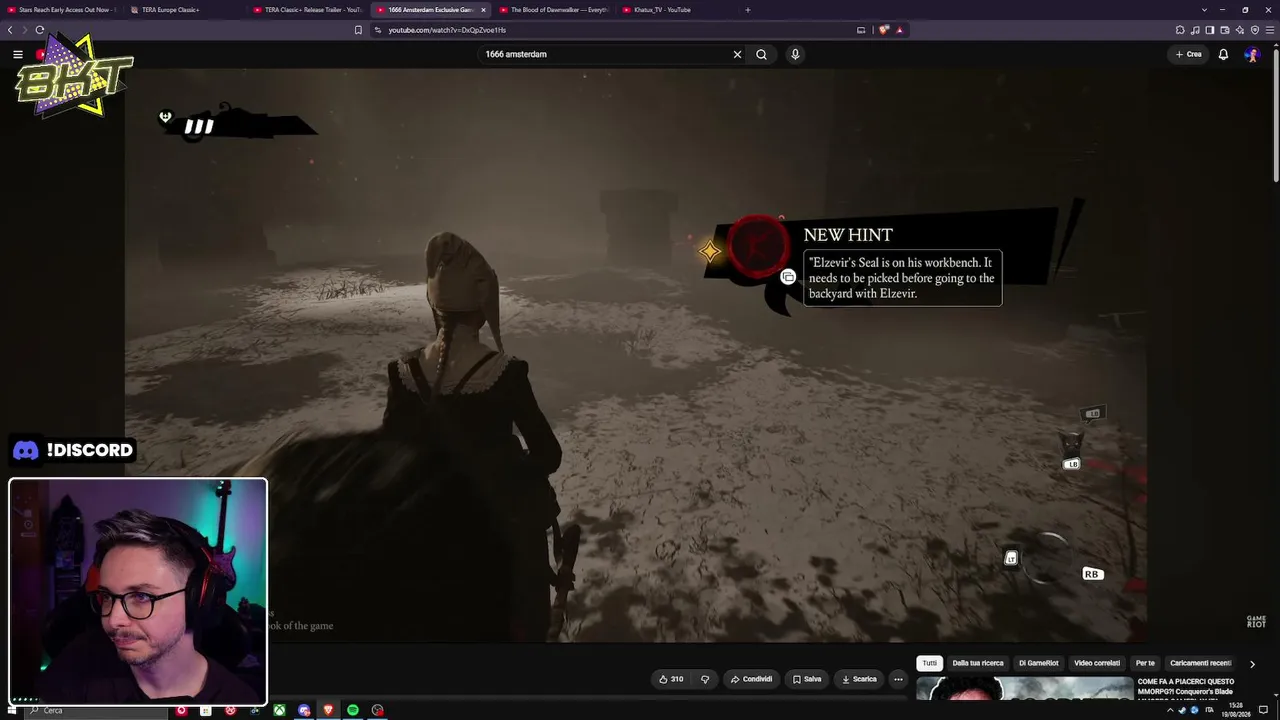Screen dimensions: 1280x720
Task: Select the Tutti filter chip
Action: coord(930,663)
